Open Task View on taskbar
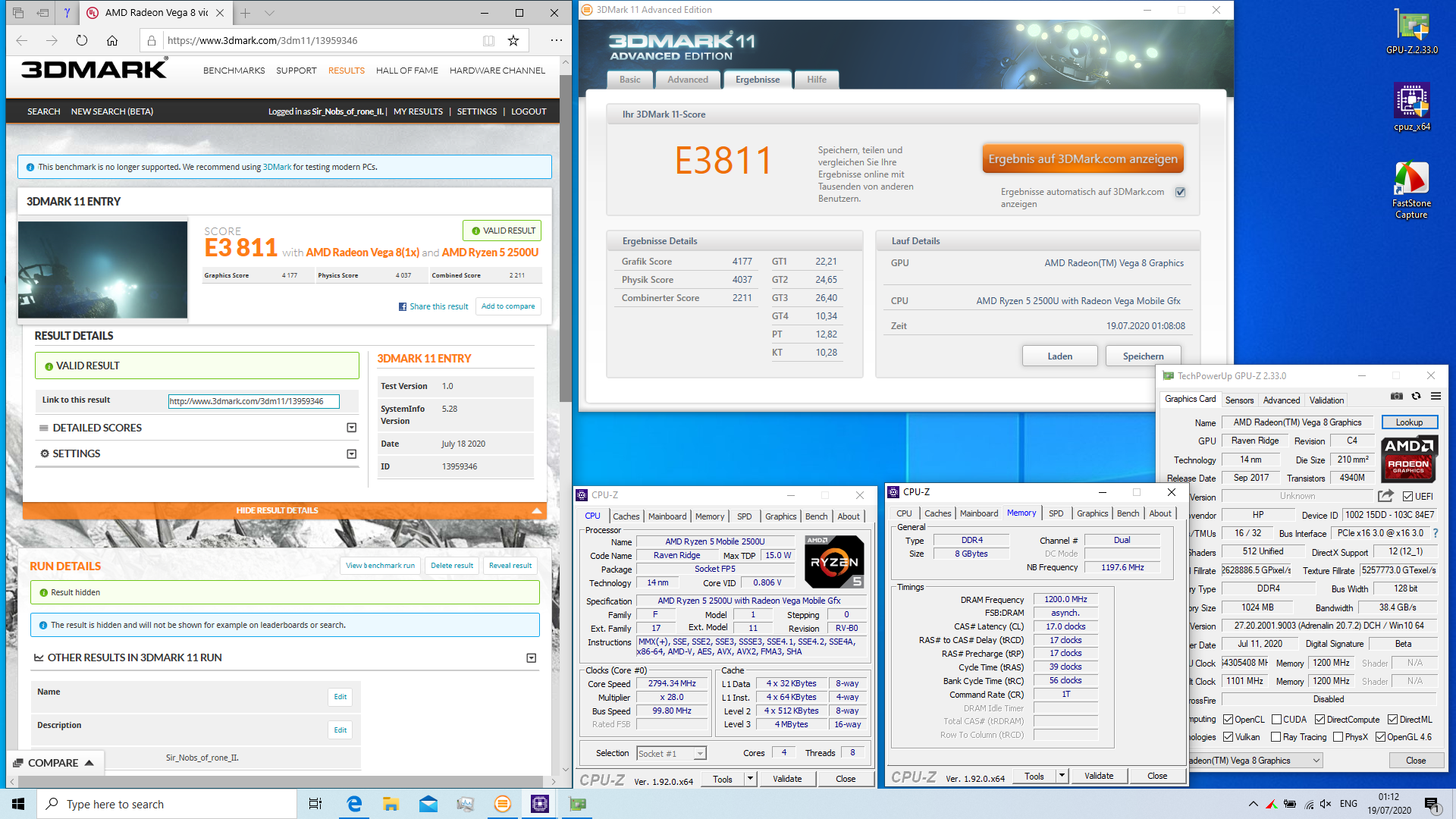Image resolution: width=1456 pixels, height=819 pixels. pos(315,804)
